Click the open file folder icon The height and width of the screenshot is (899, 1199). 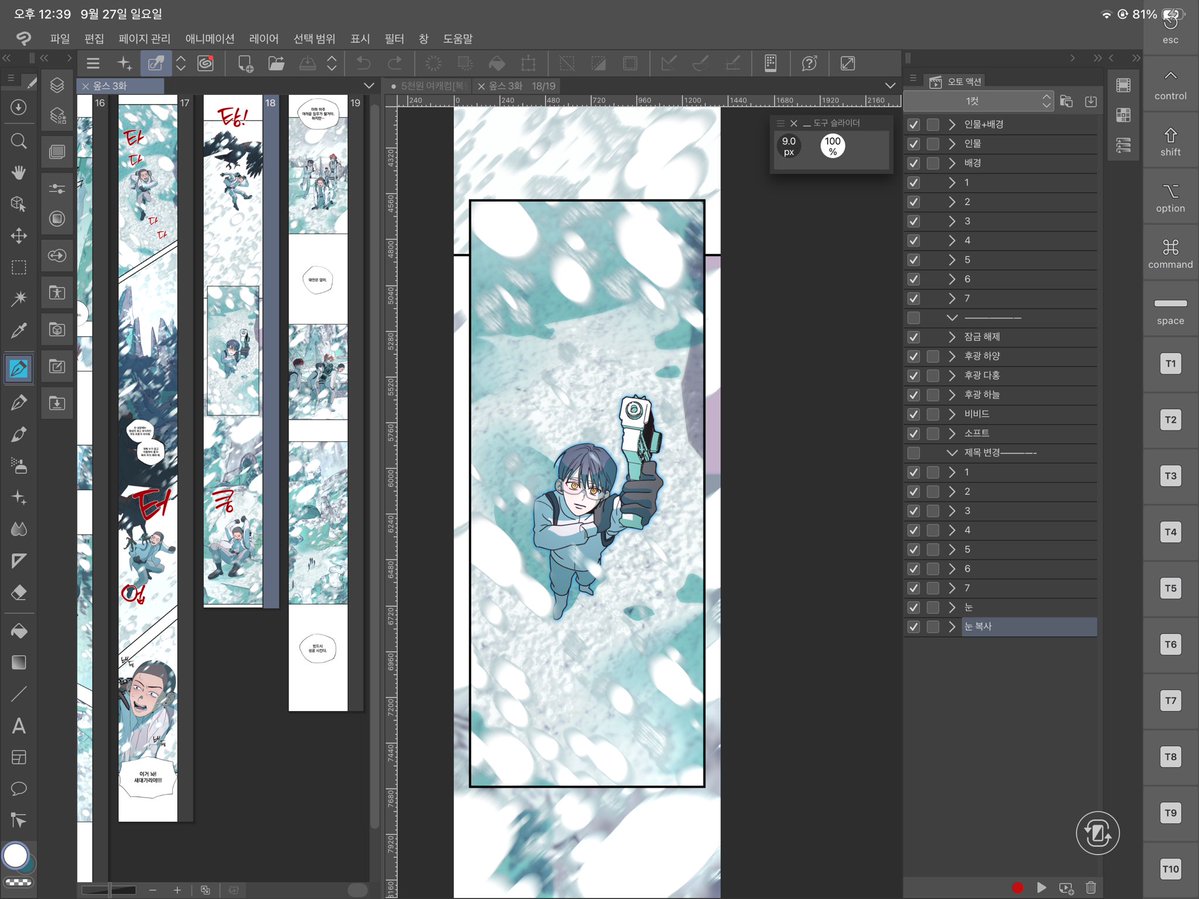pyautogui.click(x=276, y=63)
